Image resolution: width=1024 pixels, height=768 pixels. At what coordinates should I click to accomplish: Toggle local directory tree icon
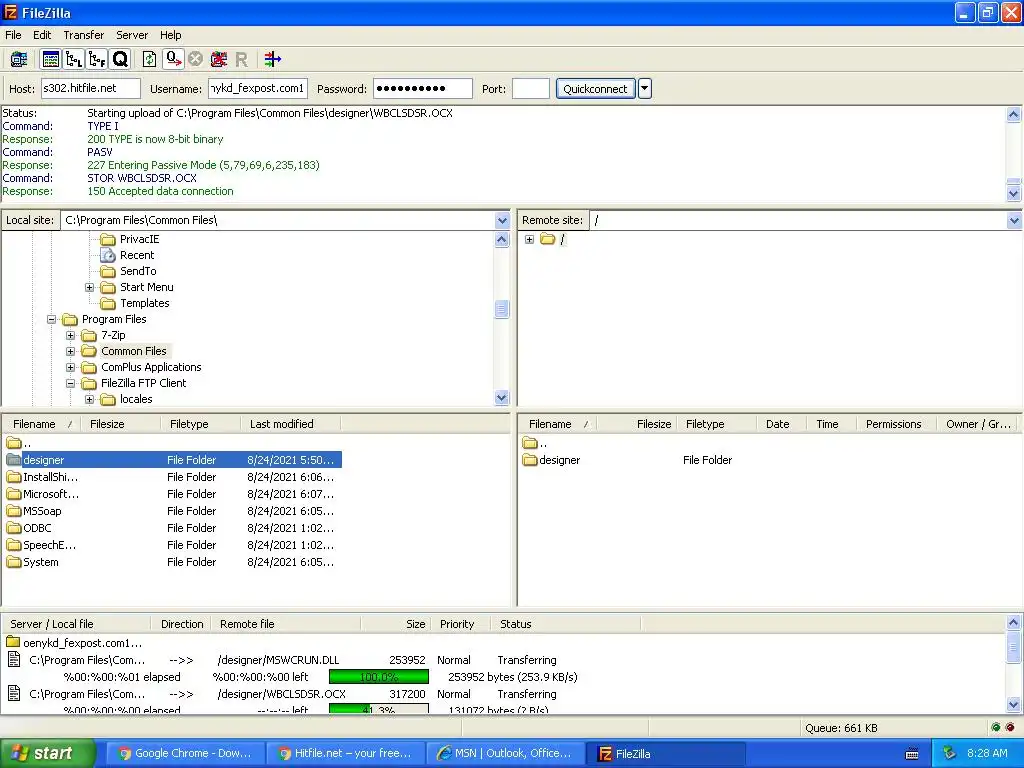[74, 59]
